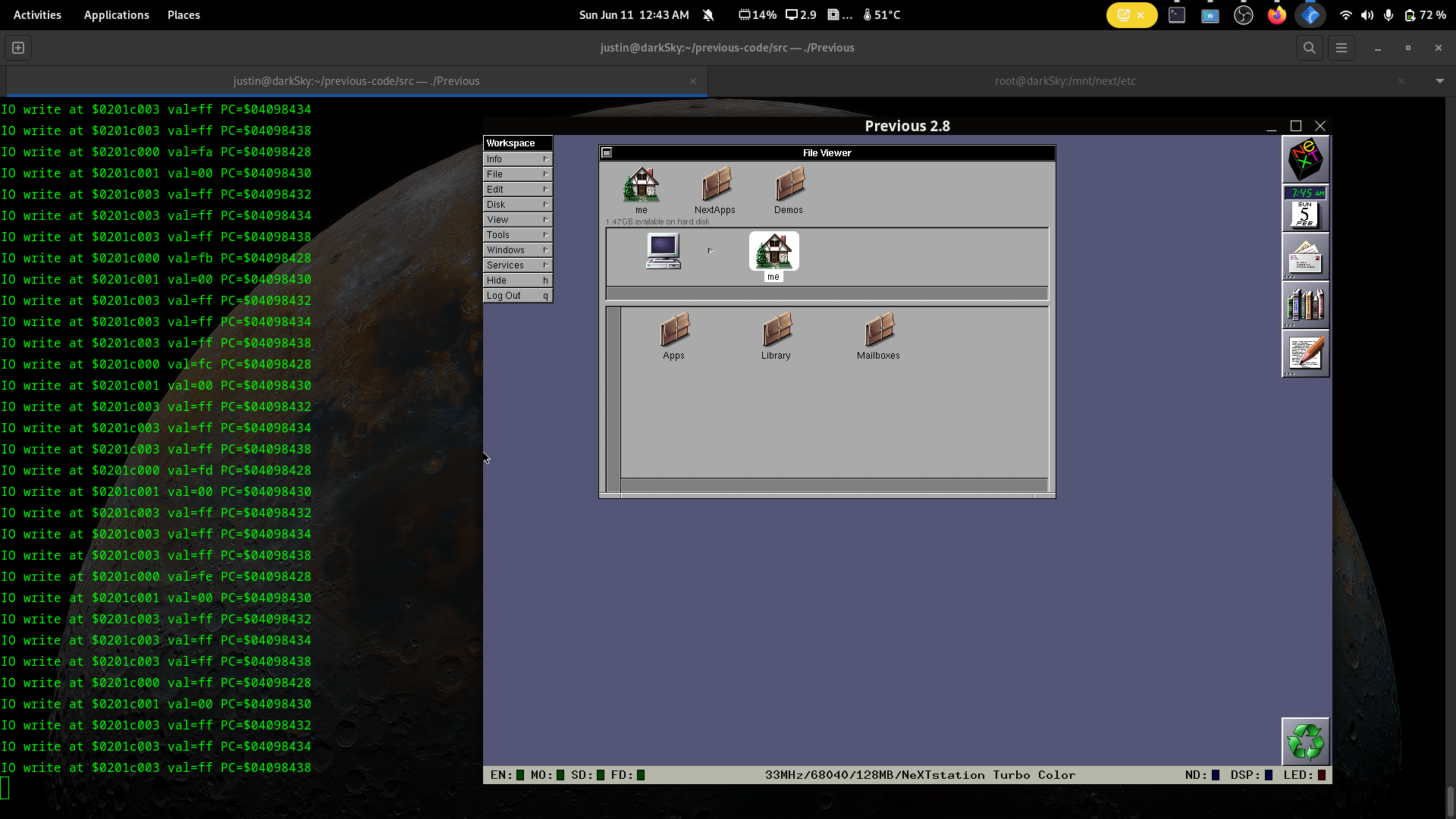This screenshot has width=1456, height=819.
Task: Launch the Edit notepad dock icon
Action: 1305,353
